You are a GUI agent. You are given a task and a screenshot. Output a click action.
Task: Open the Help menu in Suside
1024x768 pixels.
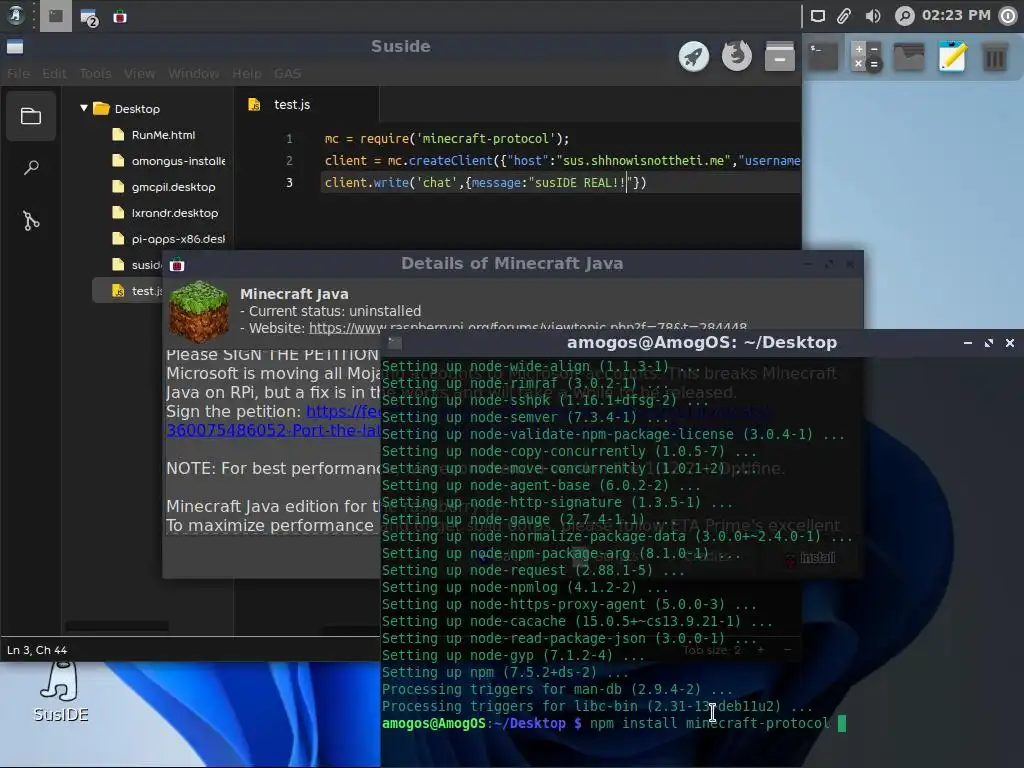coord(247,73)
